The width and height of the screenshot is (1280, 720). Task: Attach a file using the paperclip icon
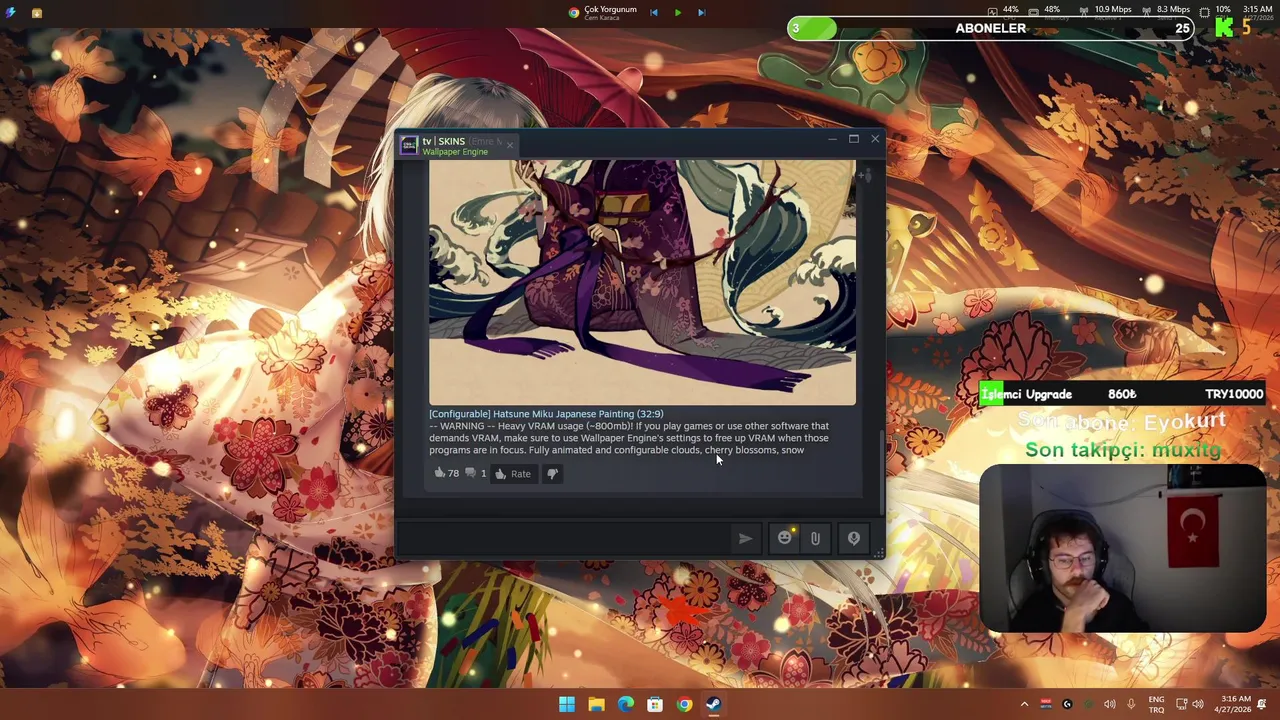pos(815,538)
